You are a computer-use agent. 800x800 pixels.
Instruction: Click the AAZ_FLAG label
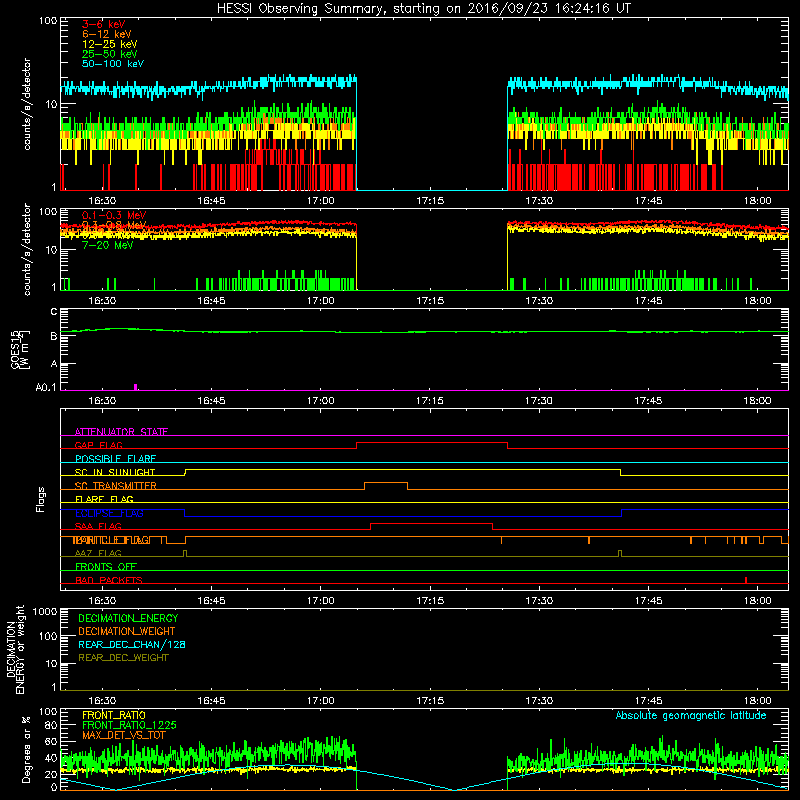click(98, 554)
